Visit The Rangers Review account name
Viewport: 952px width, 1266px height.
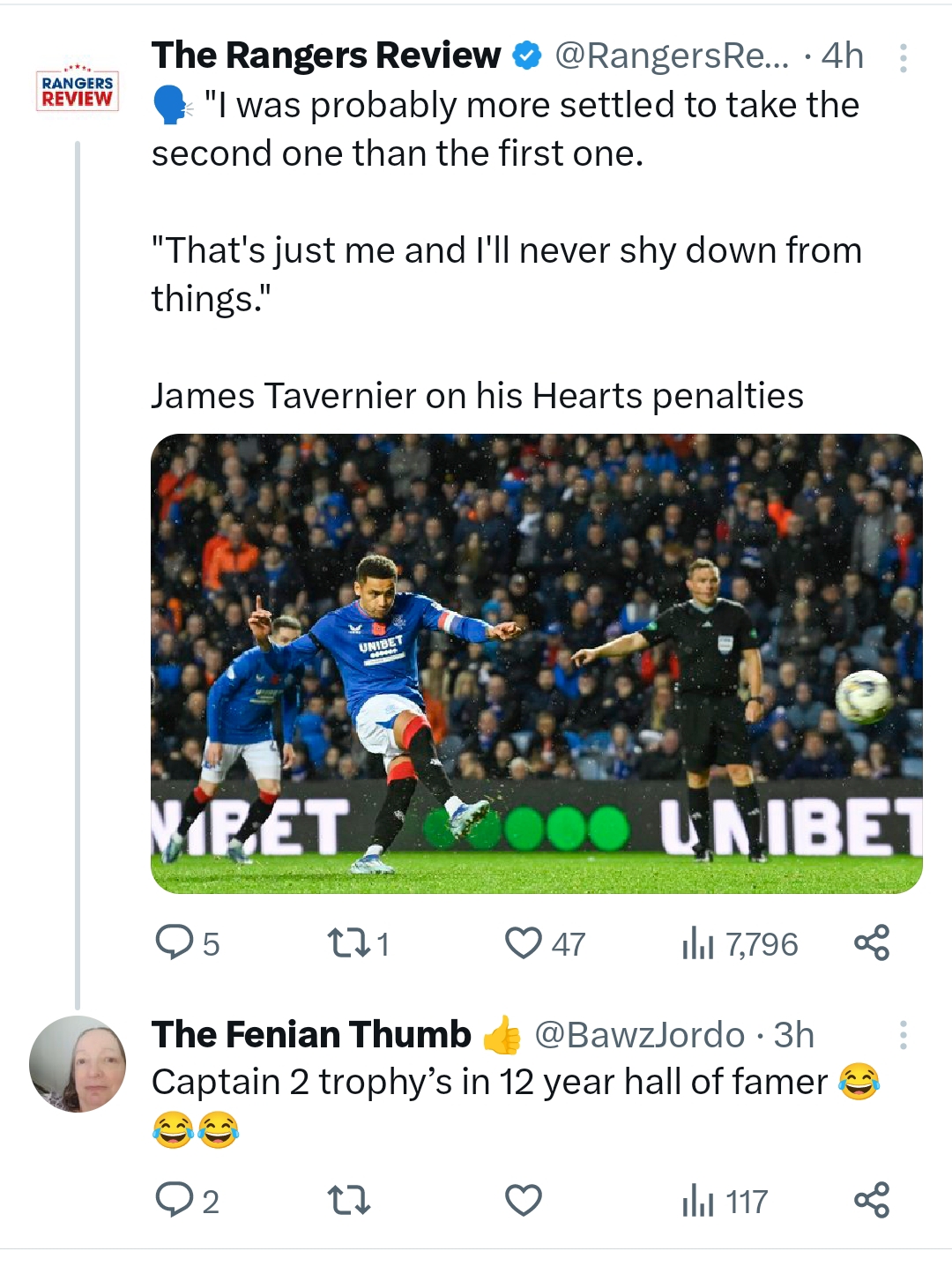[326, 56]
